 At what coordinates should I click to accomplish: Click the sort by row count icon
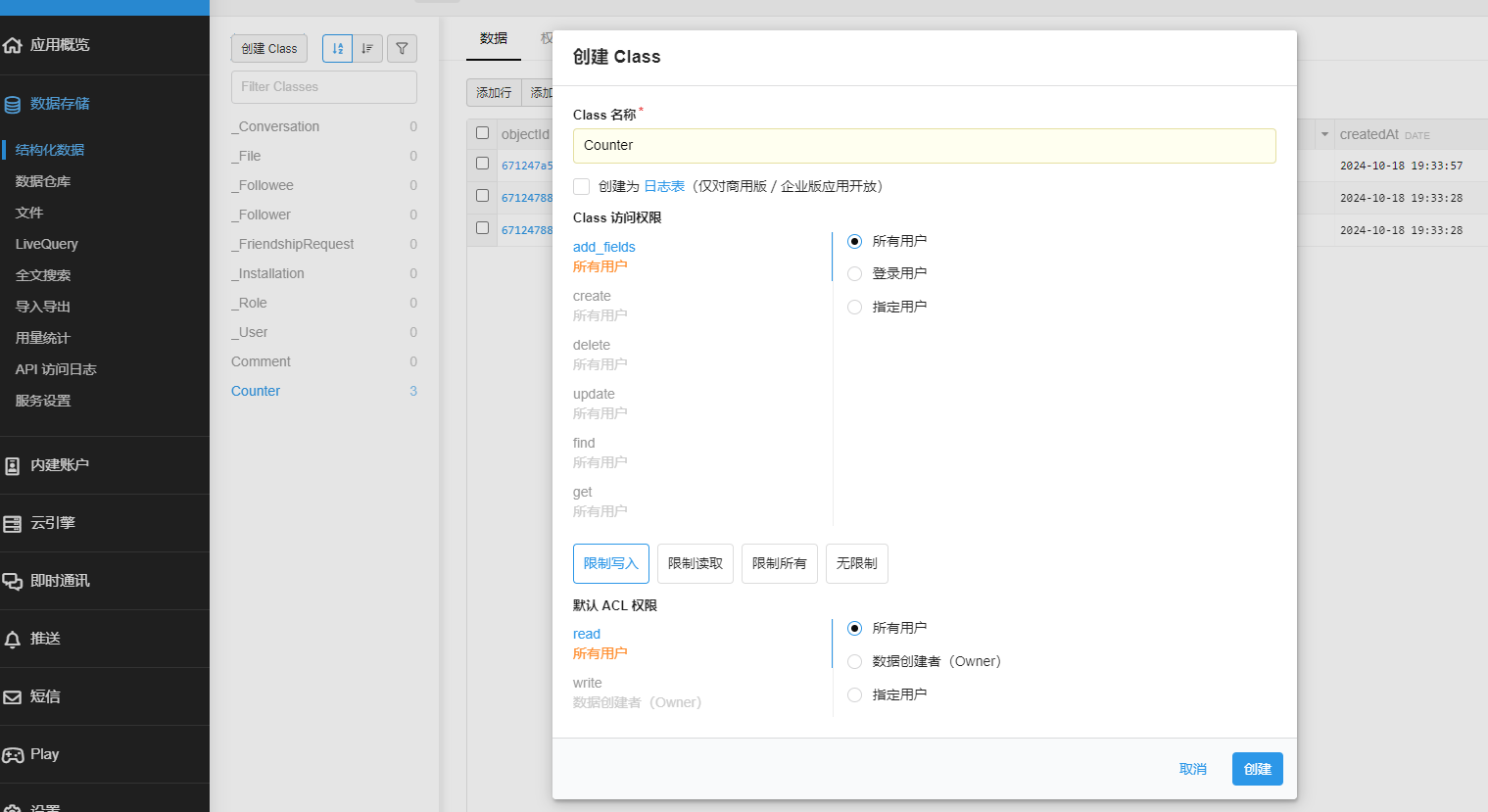coord(367,48)
